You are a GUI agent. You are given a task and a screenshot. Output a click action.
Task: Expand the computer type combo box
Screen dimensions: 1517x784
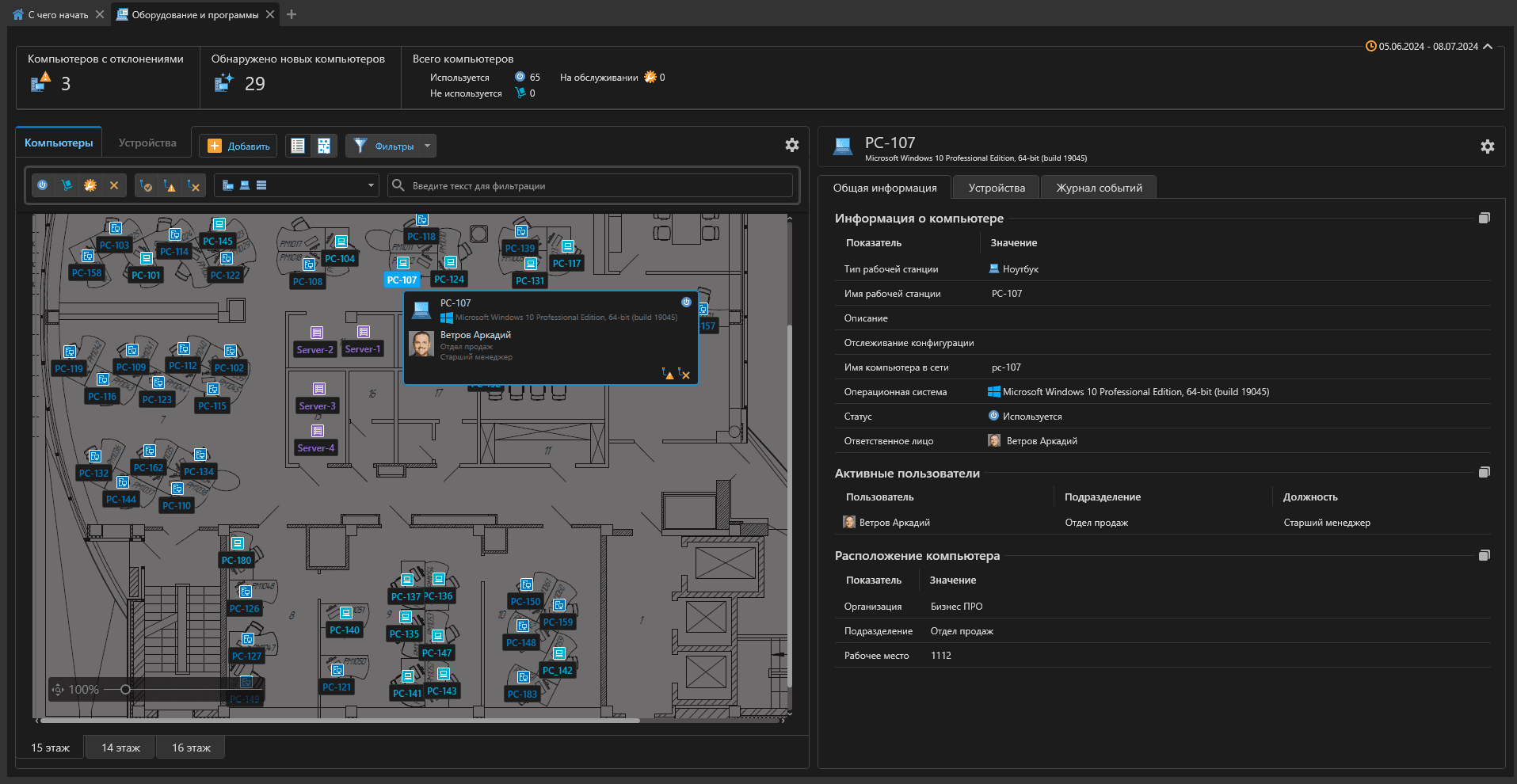point(371,185)
